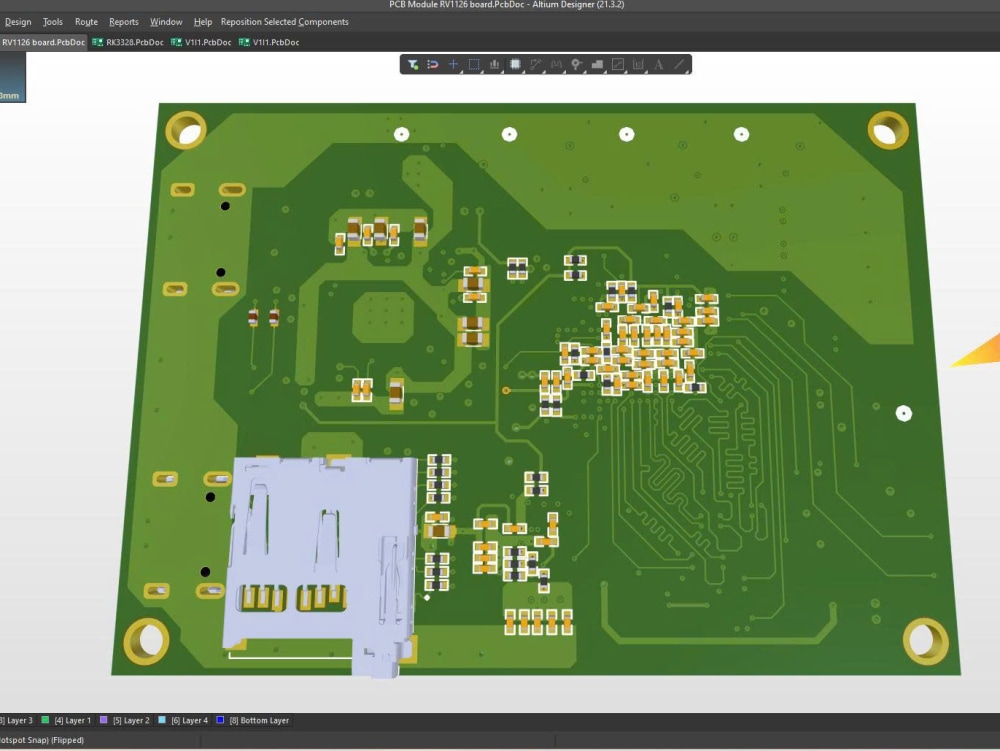This screenshot has width=1000, height=751.
Task: Click the first V1I1.PcbDoc tab's document icon
Action: [176, 42]
